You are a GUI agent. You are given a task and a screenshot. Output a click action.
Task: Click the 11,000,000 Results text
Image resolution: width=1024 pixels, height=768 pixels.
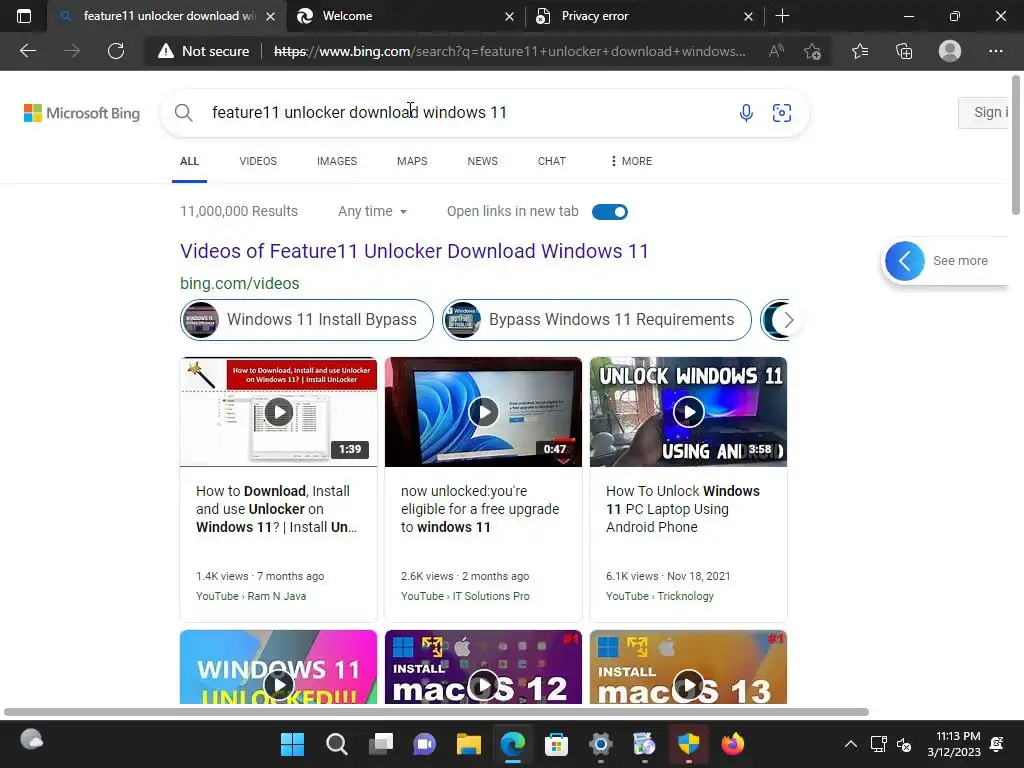click(239, 211)
